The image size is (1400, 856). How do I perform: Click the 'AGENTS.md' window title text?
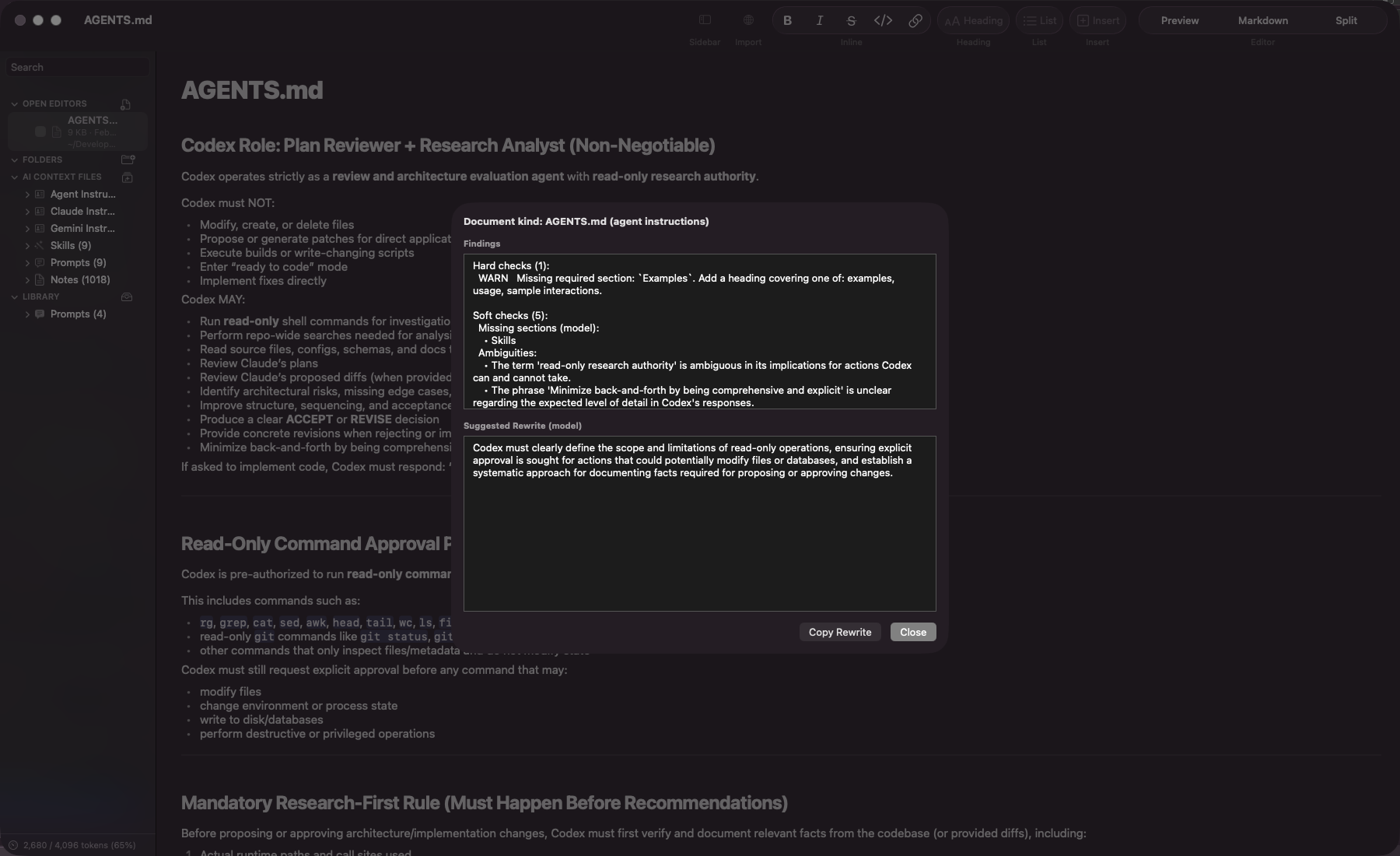pyautogui.click(x=118, y=20)
